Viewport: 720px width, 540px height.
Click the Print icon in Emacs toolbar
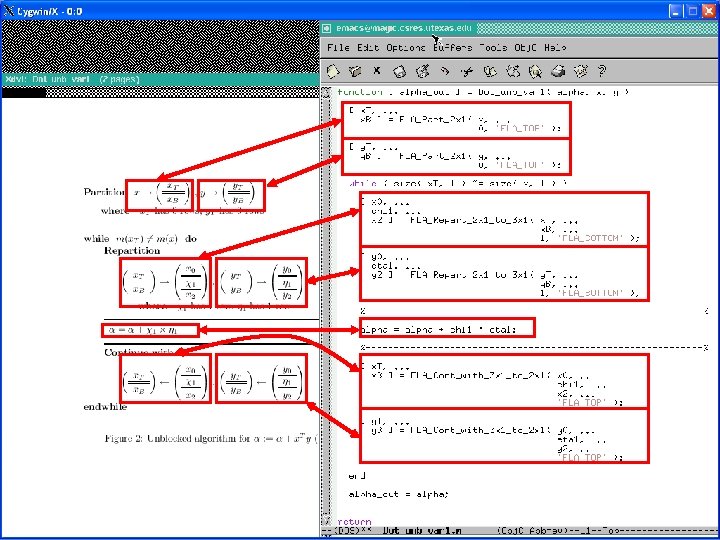click(557, 71)
